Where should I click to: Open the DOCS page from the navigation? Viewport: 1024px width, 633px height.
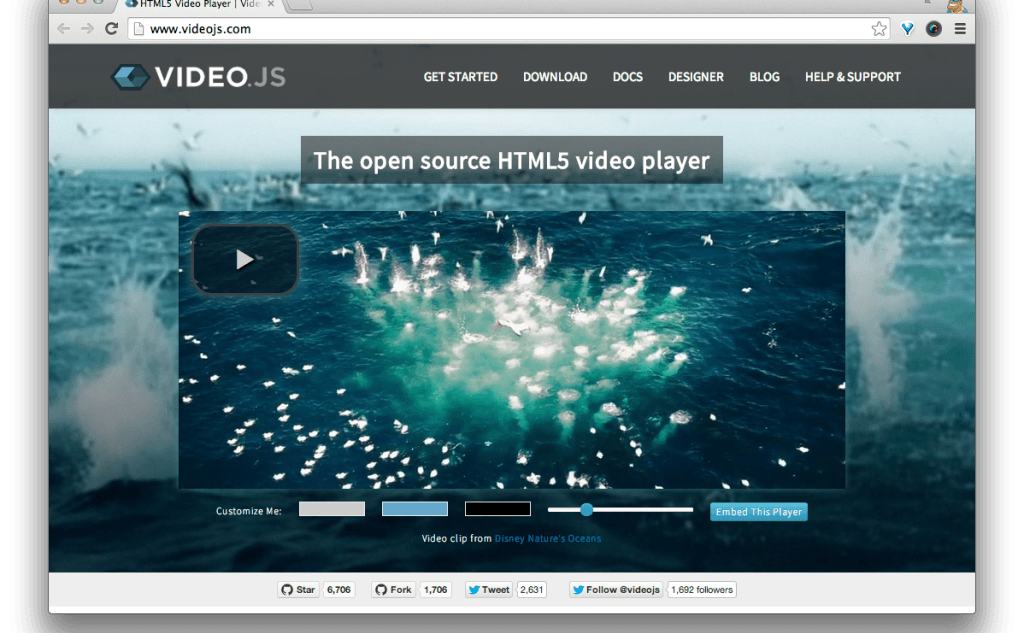tap(627, 77)
